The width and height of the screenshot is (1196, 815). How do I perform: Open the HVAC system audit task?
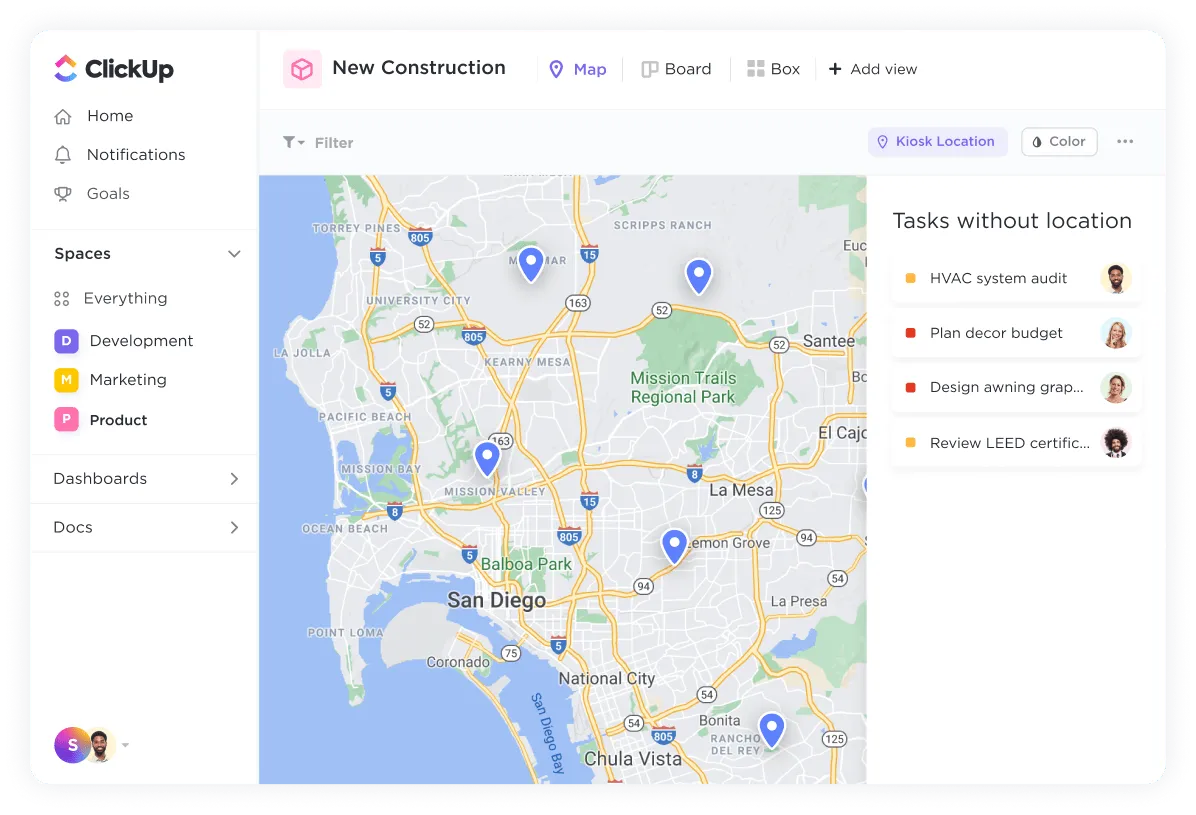coord(1016,279)
